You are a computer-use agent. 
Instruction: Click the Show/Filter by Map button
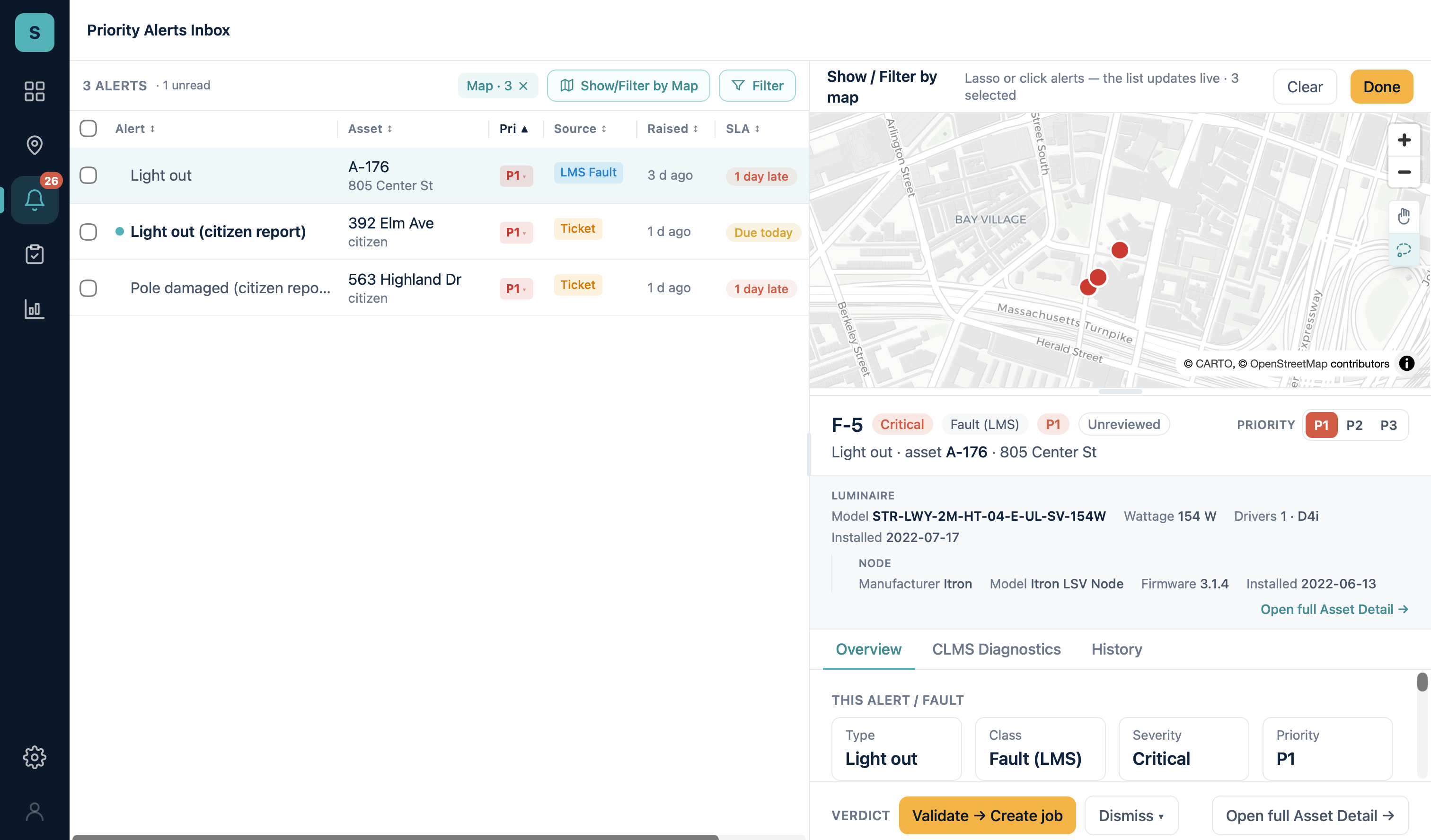(x=628, y=86)
